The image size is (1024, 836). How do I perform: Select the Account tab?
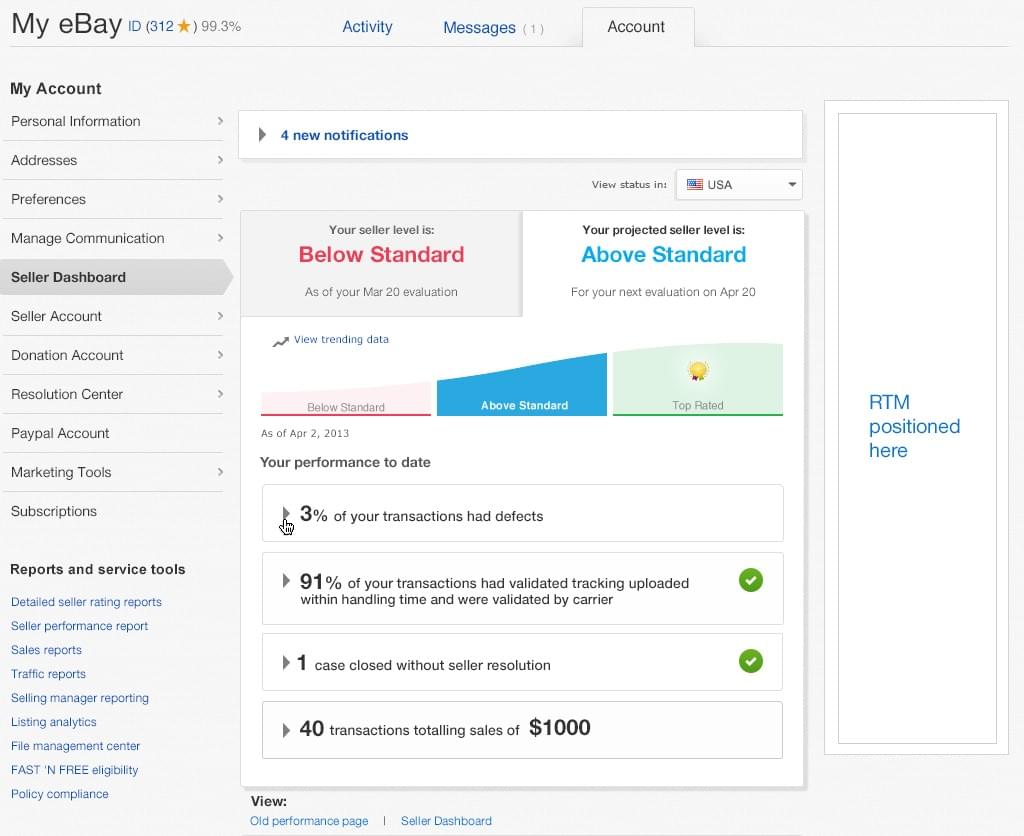[636, 27]
